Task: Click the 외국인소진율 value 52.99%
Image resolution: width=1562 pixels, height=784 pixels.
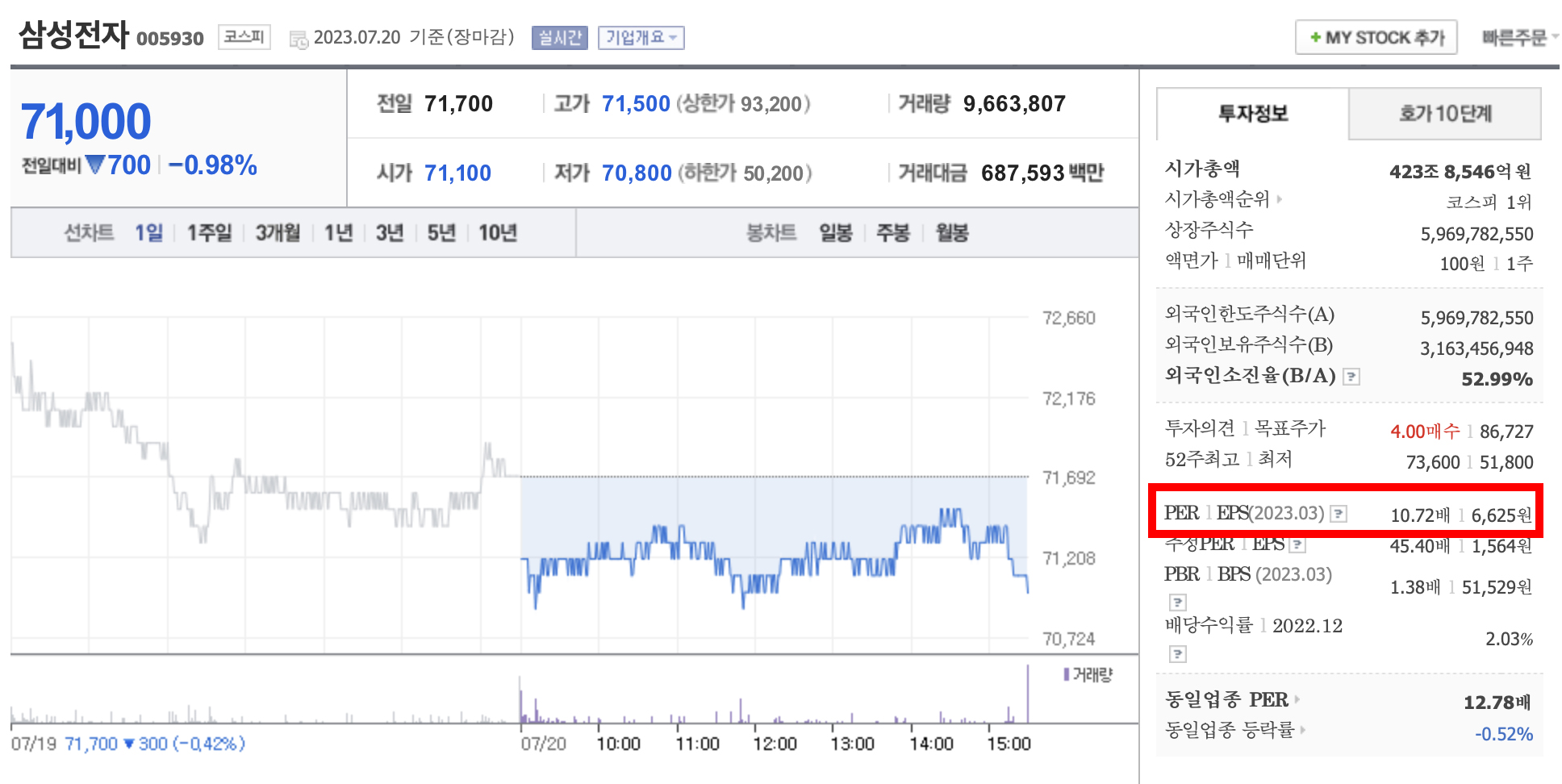Action: [1497, 379]
